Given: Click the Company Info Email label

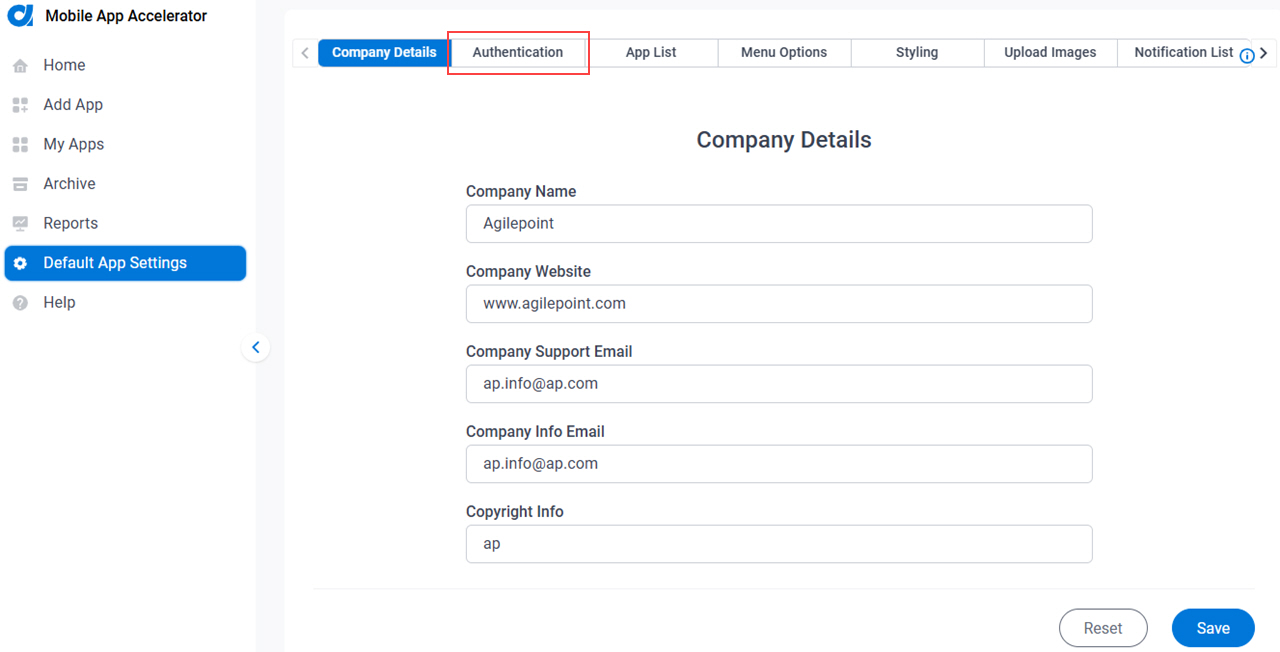Looking at the screenshot, I should coord(535,432).
